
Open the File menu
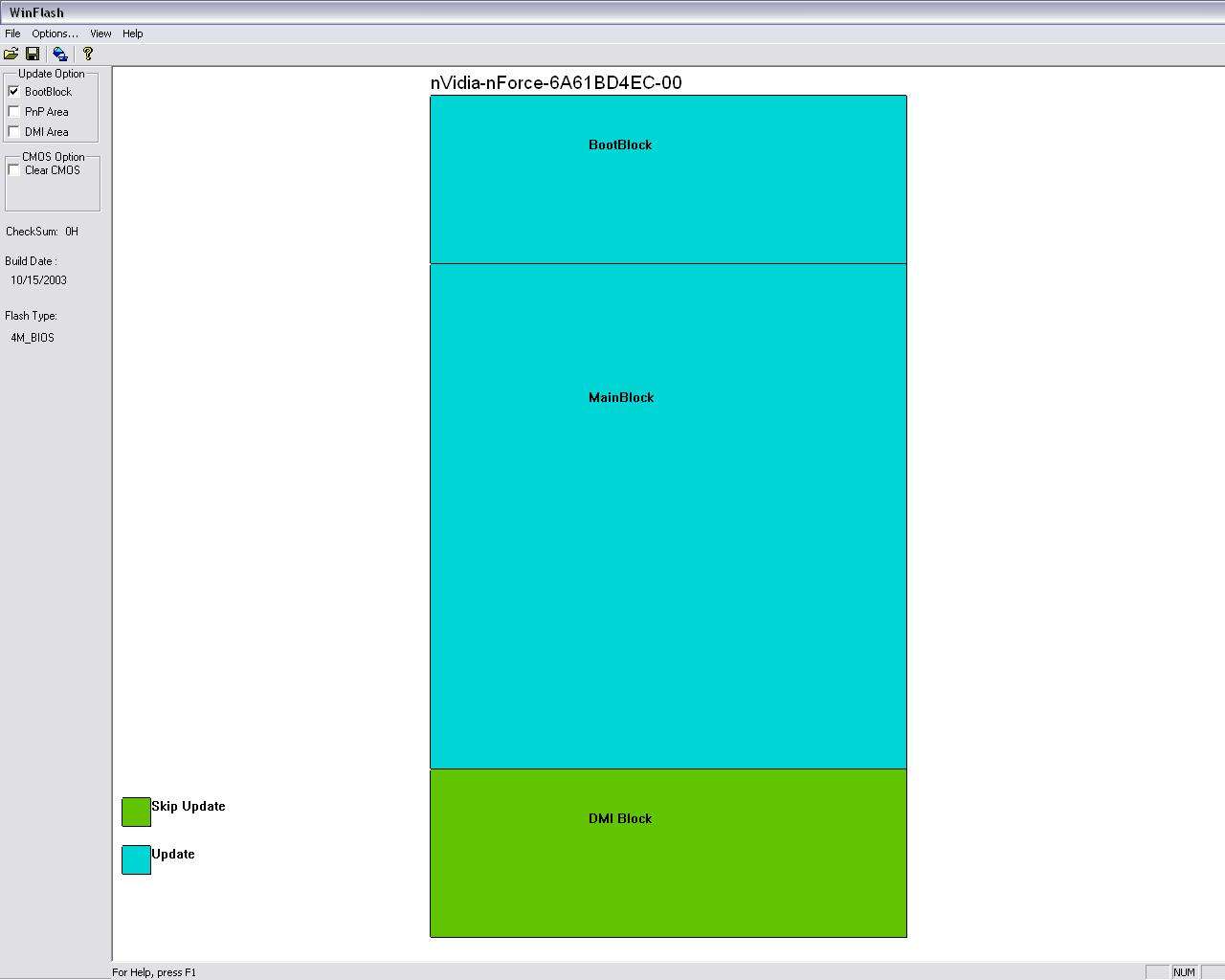tap(12, 33)
